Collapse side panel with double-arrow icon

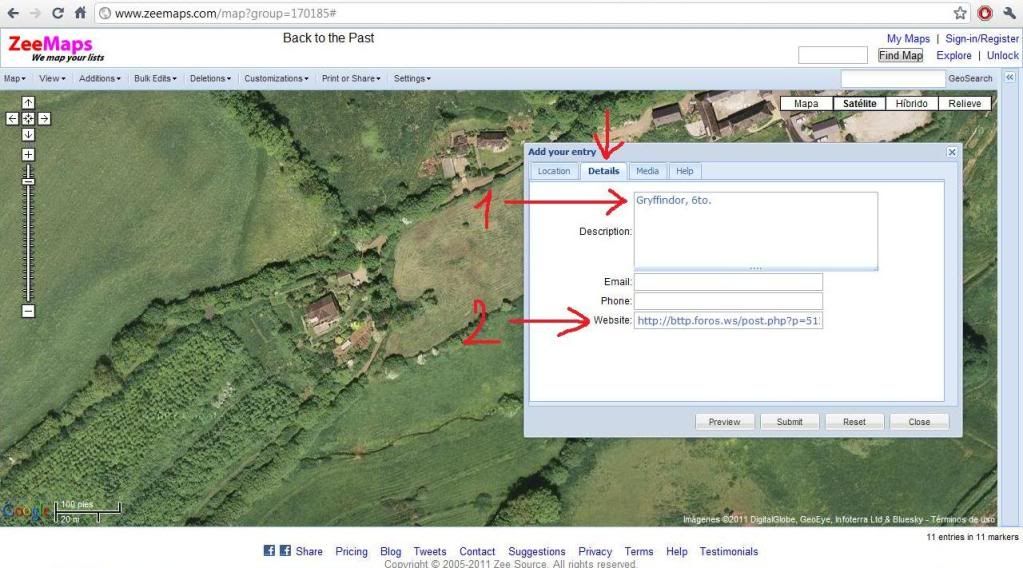tap(1009, 78)
